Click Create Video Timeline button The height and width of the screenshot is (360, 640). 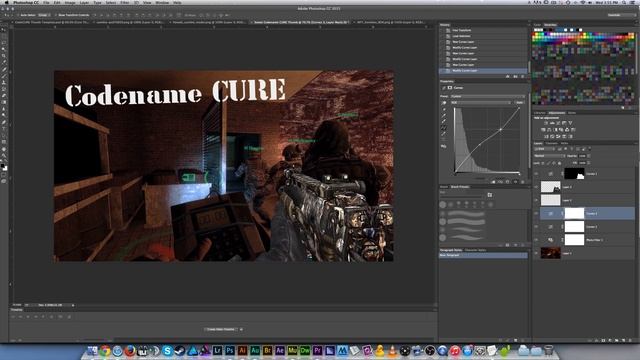[221, 329]
